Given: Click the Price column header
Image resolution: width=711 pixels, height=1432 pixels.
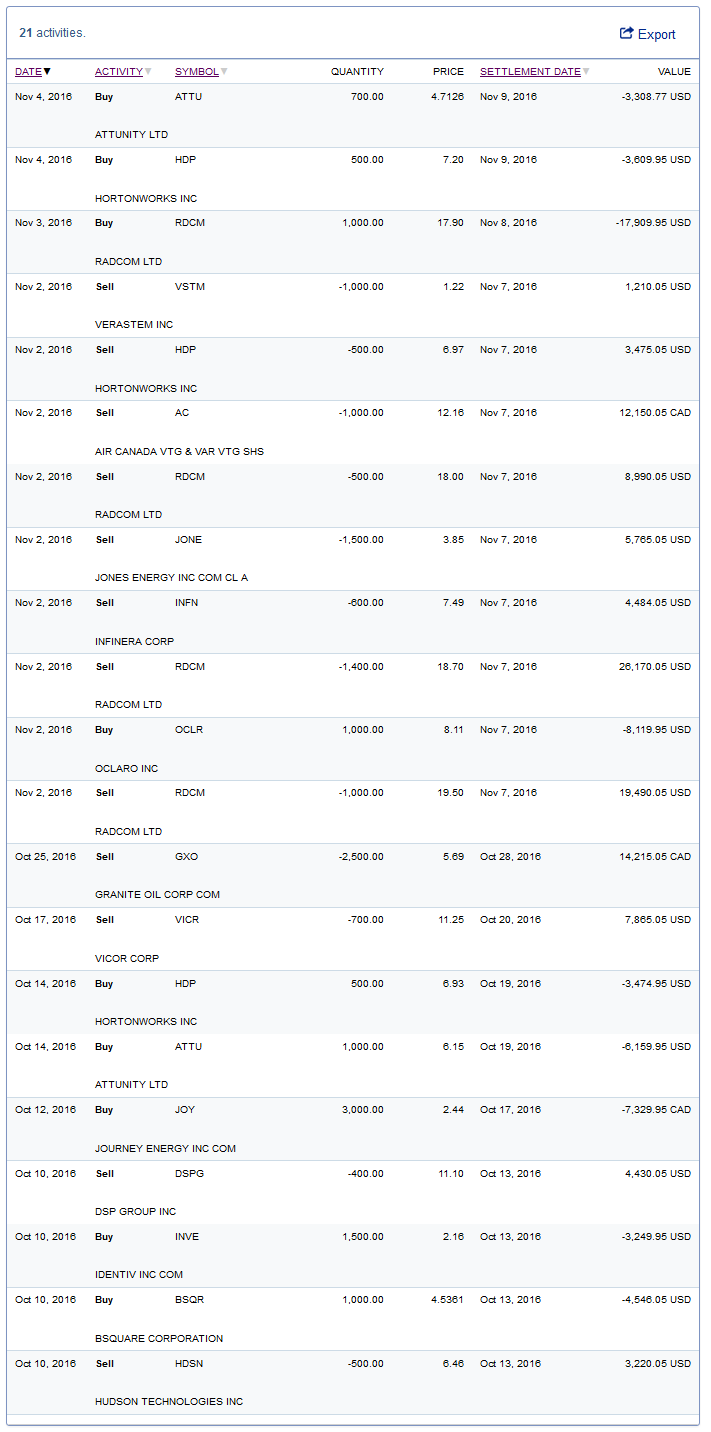Looking at the screenshot, I should (x=448, y=72).
